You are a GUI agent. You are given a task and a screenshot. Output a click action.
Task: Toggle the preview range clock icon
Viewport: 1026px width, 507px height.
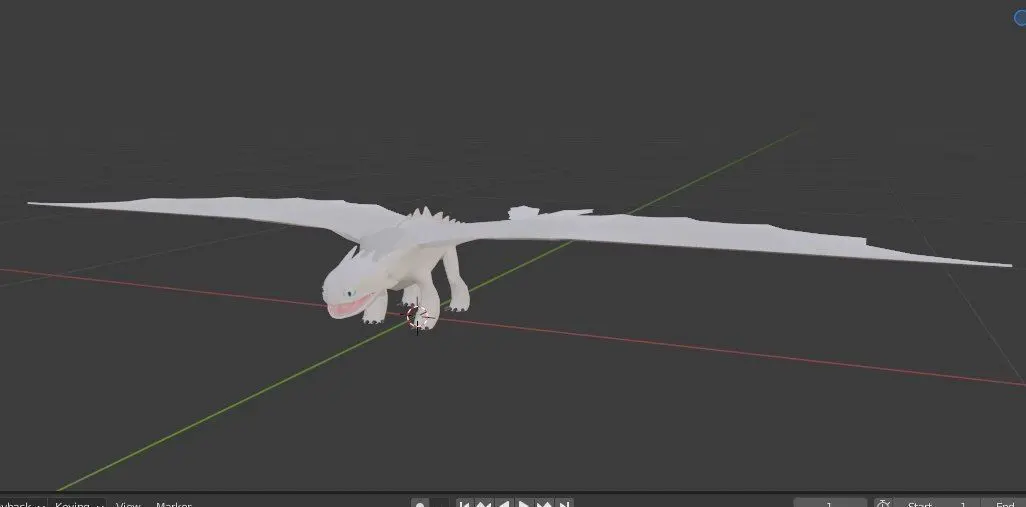[883, 504]
